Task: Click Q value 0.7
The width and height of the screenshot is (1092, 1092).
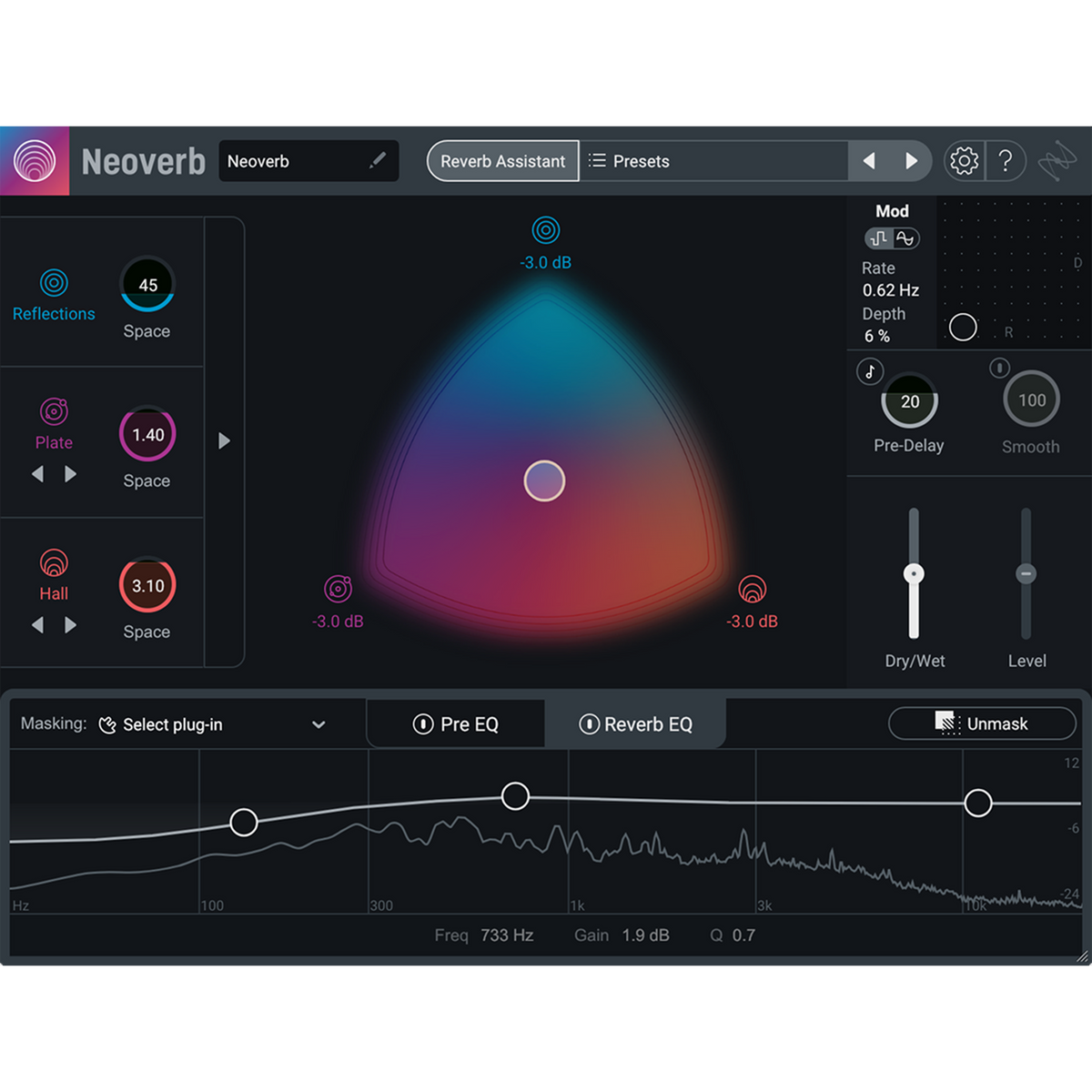Action: click(743, 935)
